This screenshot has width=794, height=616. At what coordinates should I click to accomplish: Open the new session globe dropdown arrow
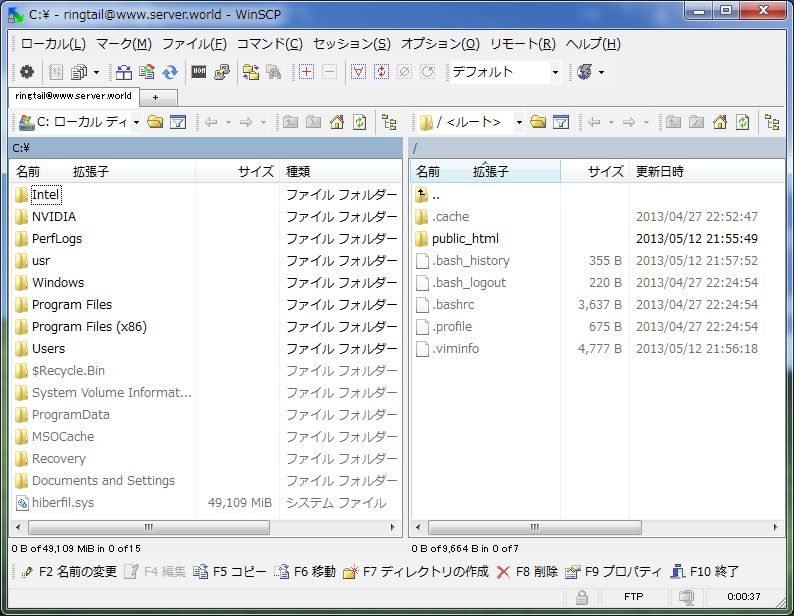point(601,72)
